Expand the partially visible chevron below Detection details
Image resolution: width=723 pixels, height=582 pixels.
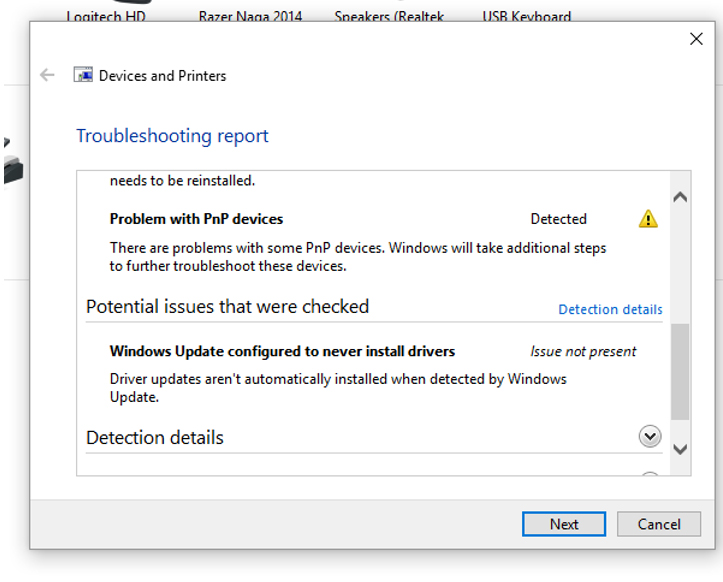[x=650, y=474]
